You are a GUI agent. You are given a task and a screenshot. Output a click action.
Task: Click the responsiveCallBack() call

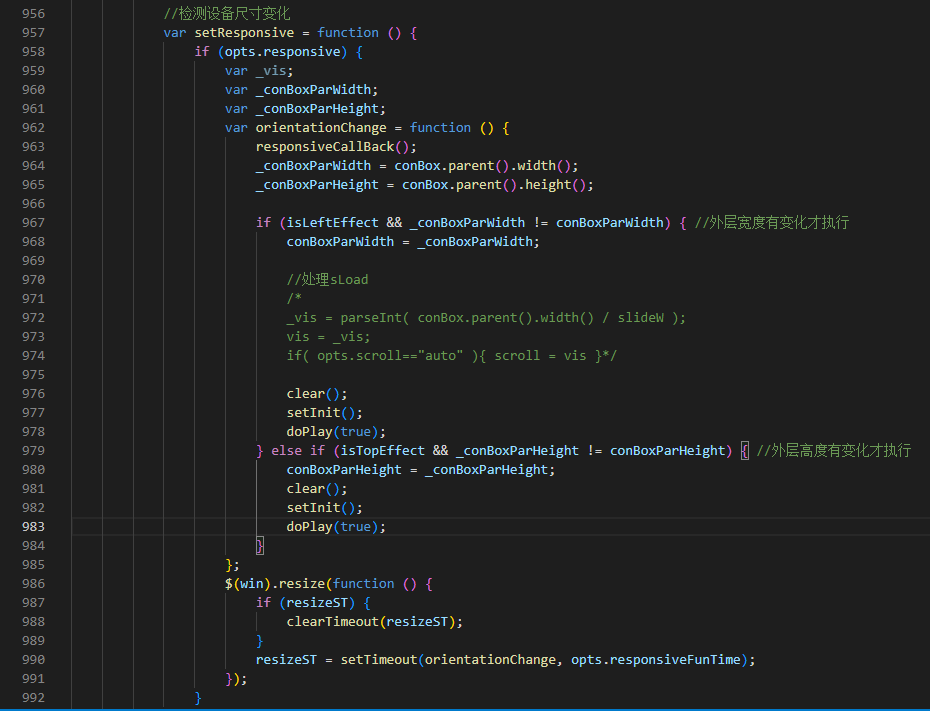(x=325, y=146)
